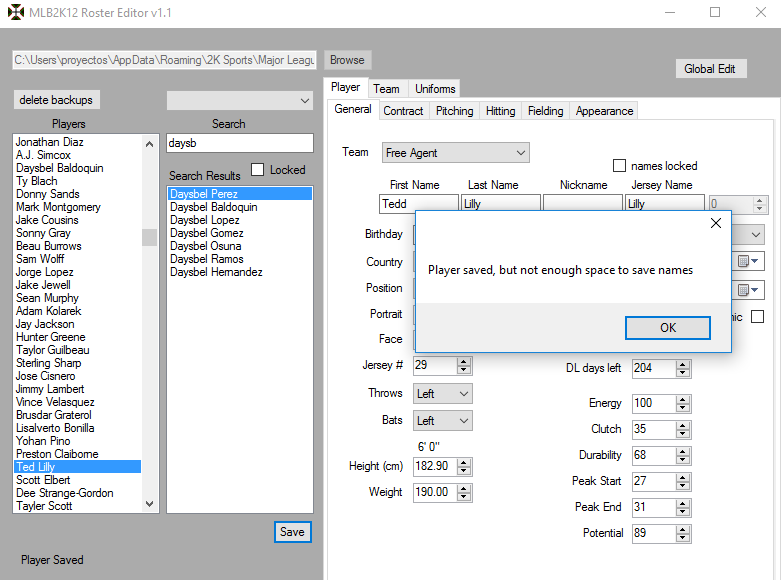Decrease the Weight value
Screen dimensions: 781x580
tap(464, 497)
